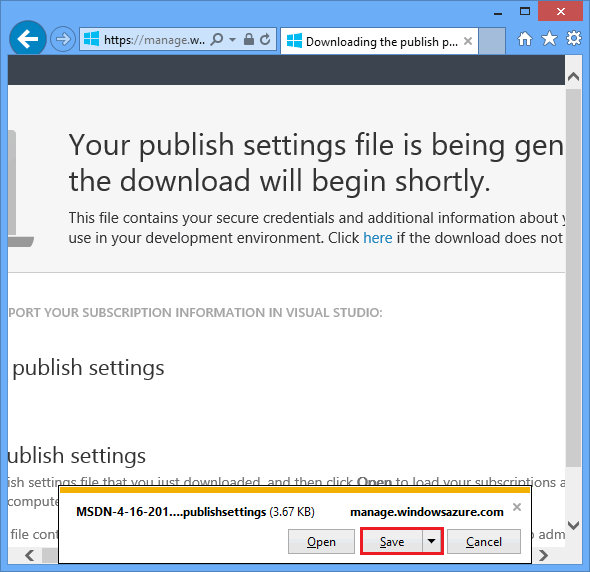
Task: Go back with the browser back arrow
Action: (x=28, y=38)
